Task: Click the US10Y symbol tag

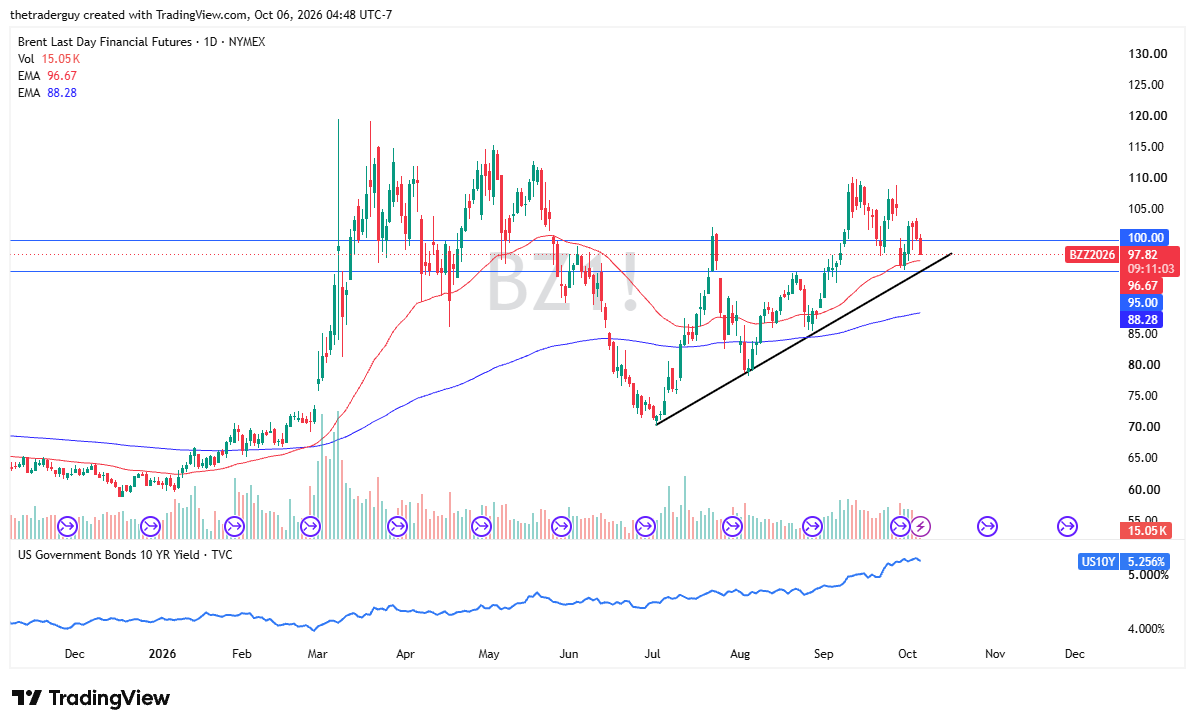Action: coord(1098,562)
